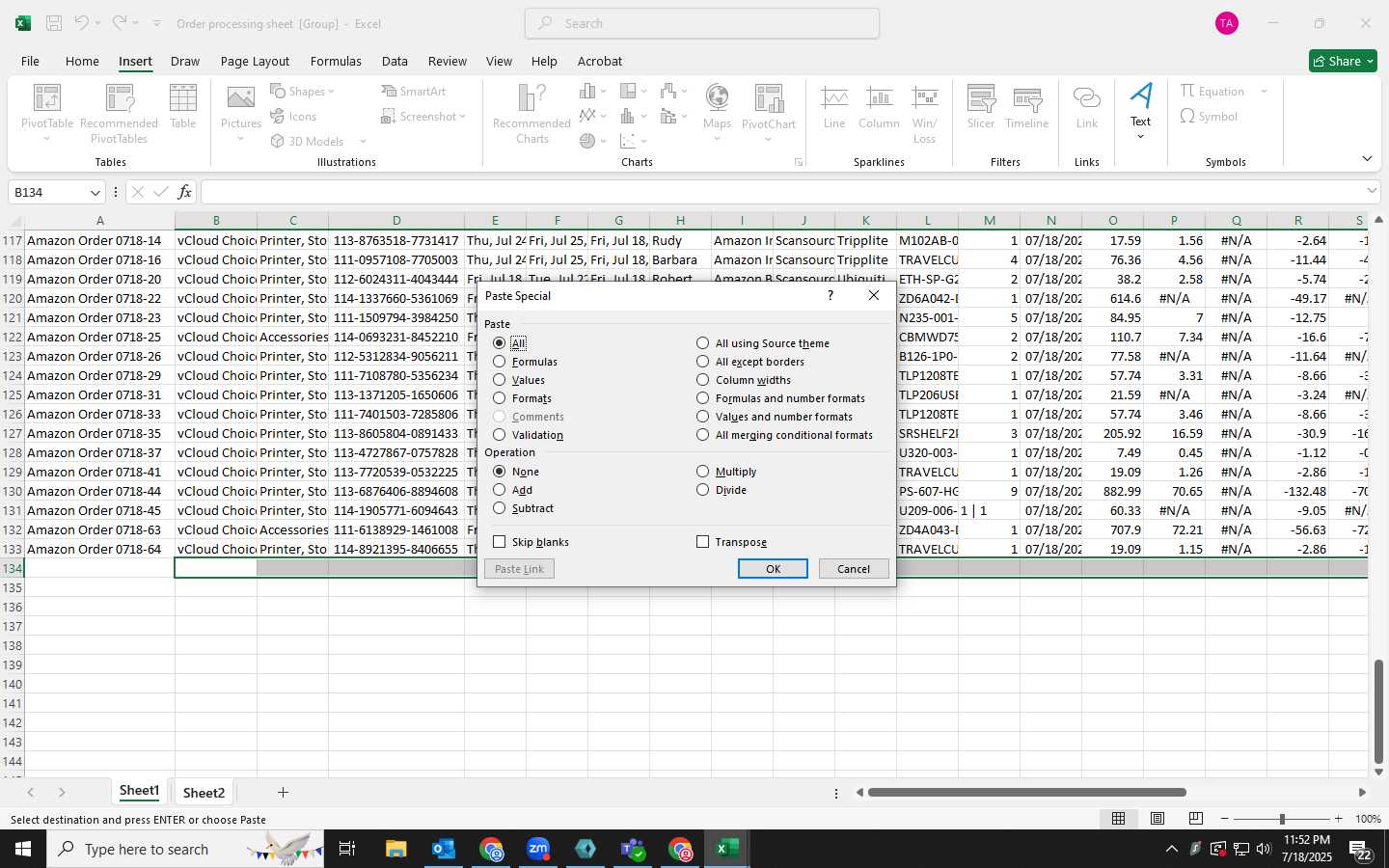The width and height of the screenshot is (1389, 868).
Task: Collapse the ribbon with chevron
Action: [x=1367, y=159]
